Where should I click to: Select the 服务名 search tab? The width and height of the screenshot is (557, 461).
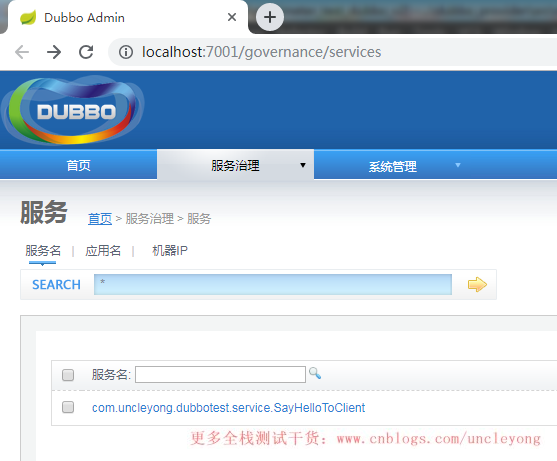pos(43,251)
